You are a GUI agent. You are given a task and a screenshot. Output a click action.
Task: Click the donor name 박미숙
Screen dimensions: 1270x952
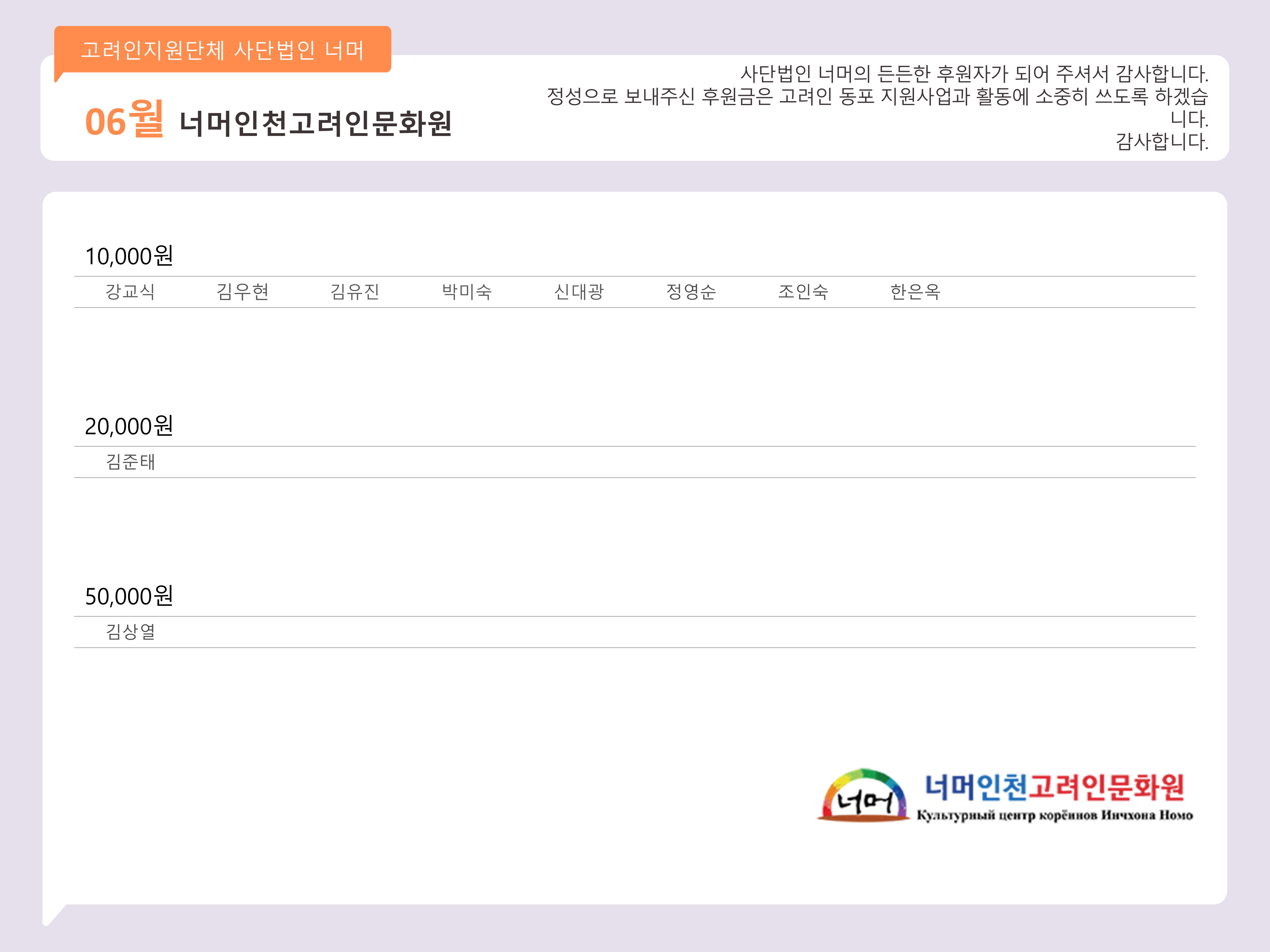(467, 292)
